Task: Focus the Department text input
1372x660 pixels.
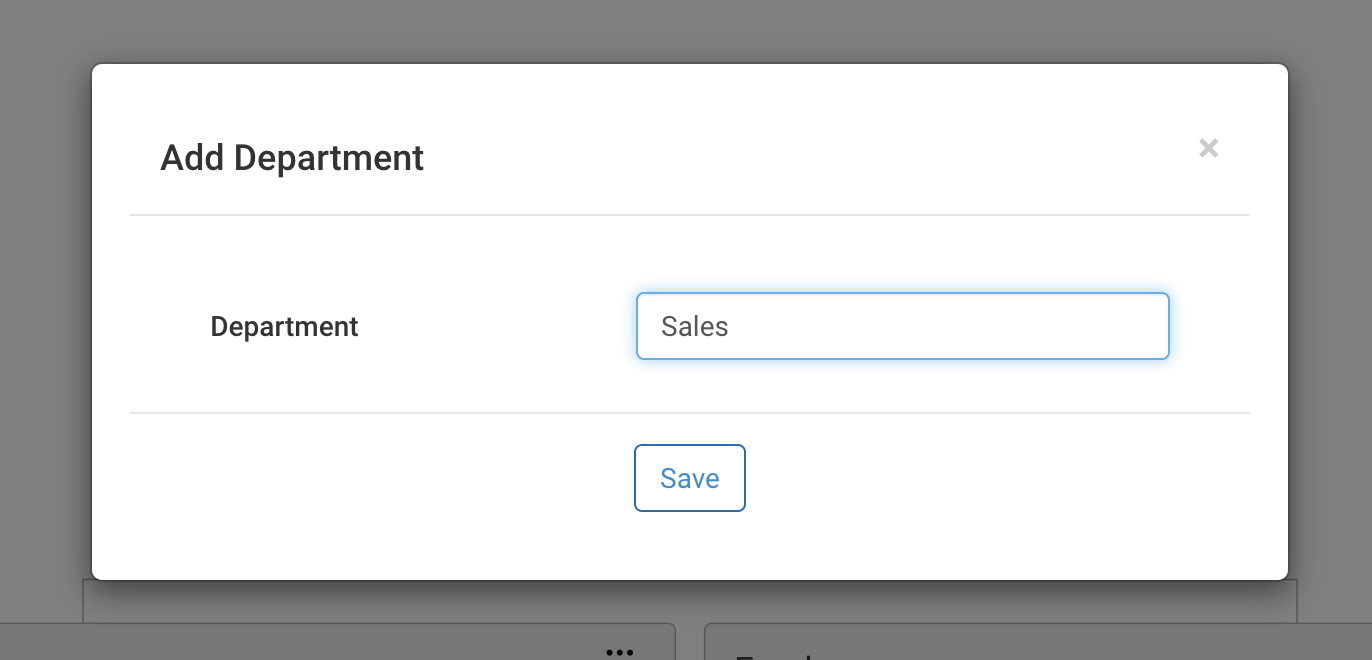Action: click(902, 326)
